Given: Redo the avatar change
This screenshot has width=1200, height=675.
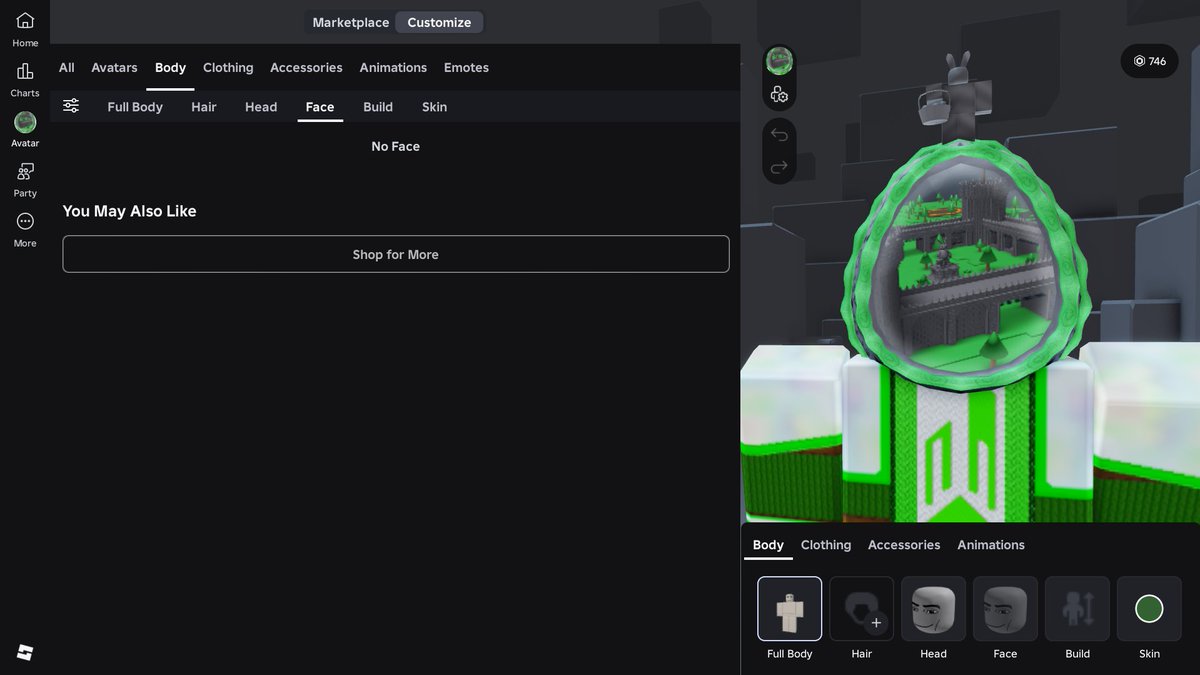Looking at the screenshot, I should pyautogui.click(x=779, y=167).
